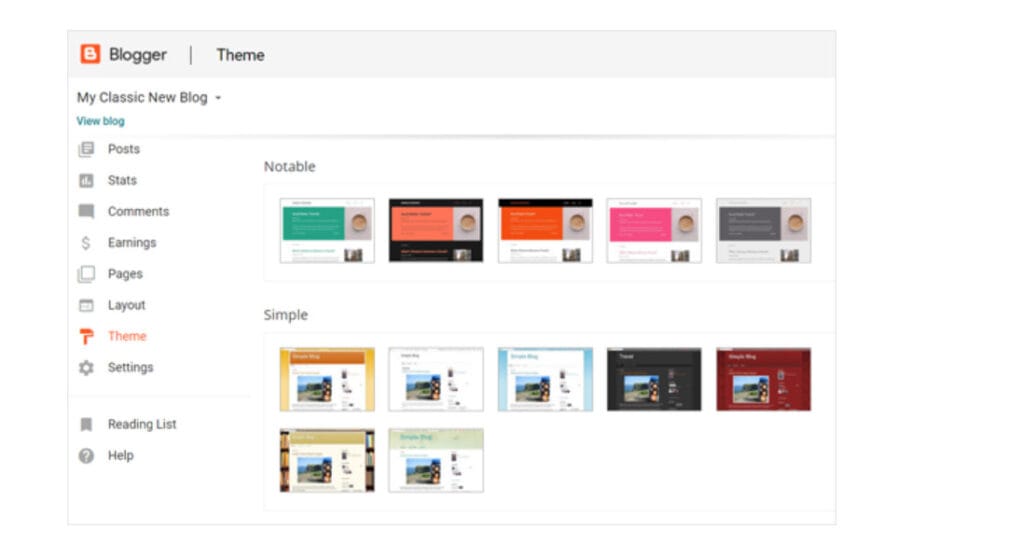The height and width of the screenshot is (559, 1024).
Task: Click the Pages icon in sidebar
Action: coord(86,274)
